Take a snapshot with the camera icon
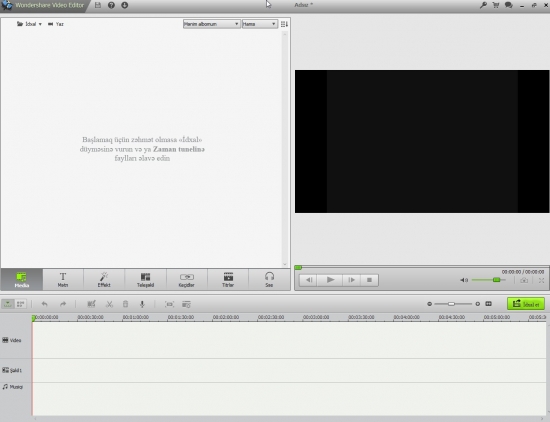The image size is (550, 422). point(524,280)
